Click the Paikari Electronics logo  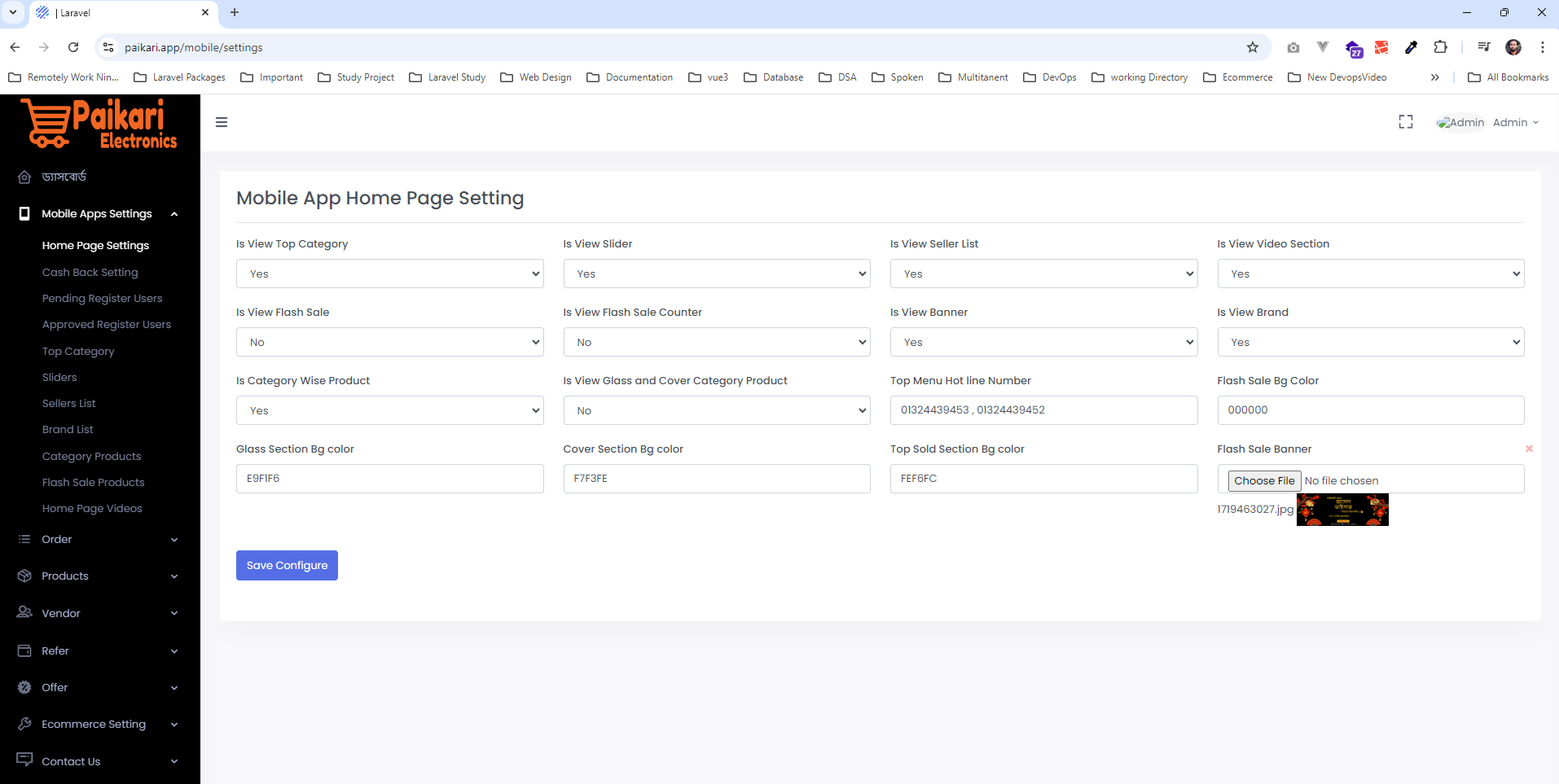99,124
